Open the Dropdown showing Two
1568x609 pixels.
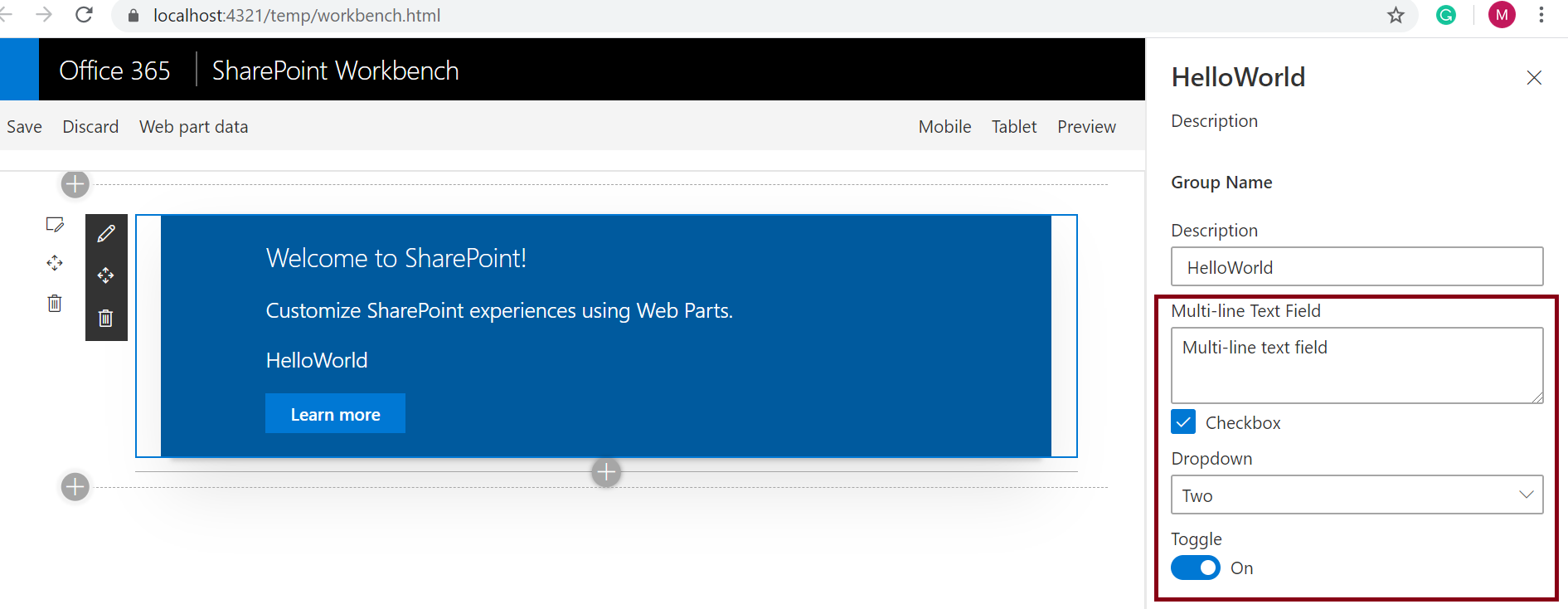(x=1357, y=495)
